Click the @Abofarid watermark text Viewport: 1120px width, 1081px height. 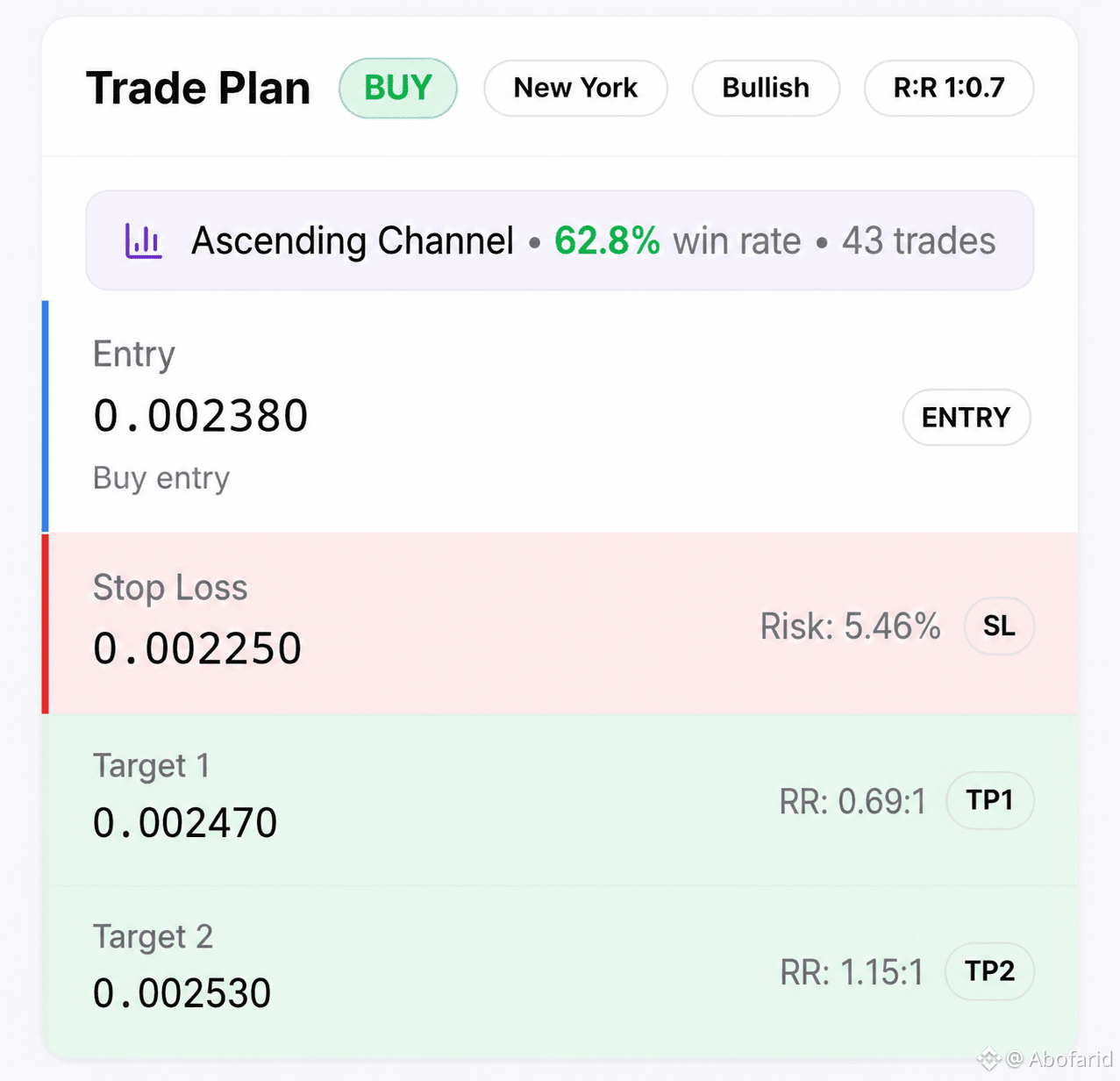(1059, 1059)
